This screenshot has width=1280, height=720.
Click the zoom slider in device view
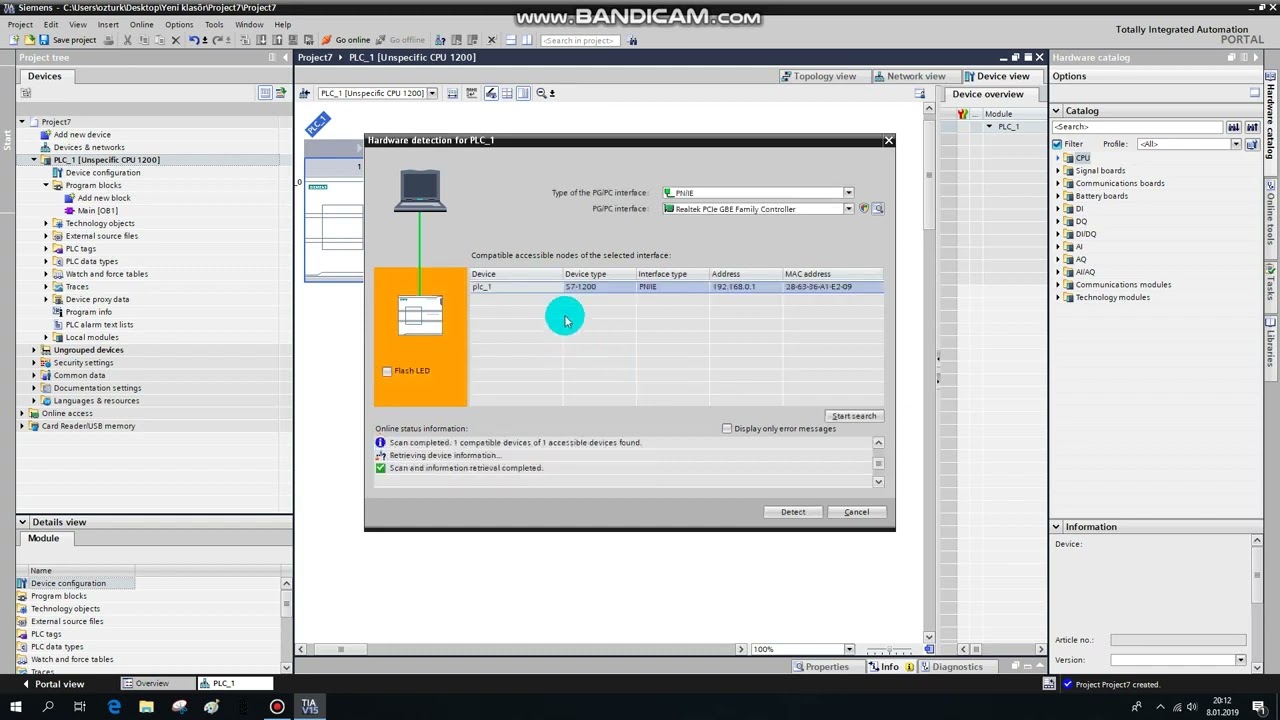coord(891,649)
